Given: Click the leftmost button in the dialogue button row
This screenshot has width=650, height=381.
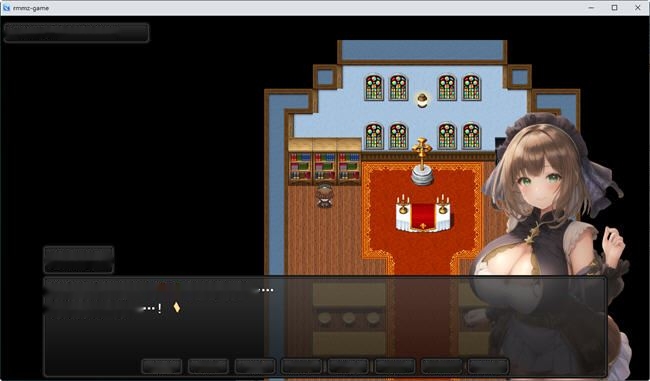Looking at the screenshot, I should pos(162,366).
